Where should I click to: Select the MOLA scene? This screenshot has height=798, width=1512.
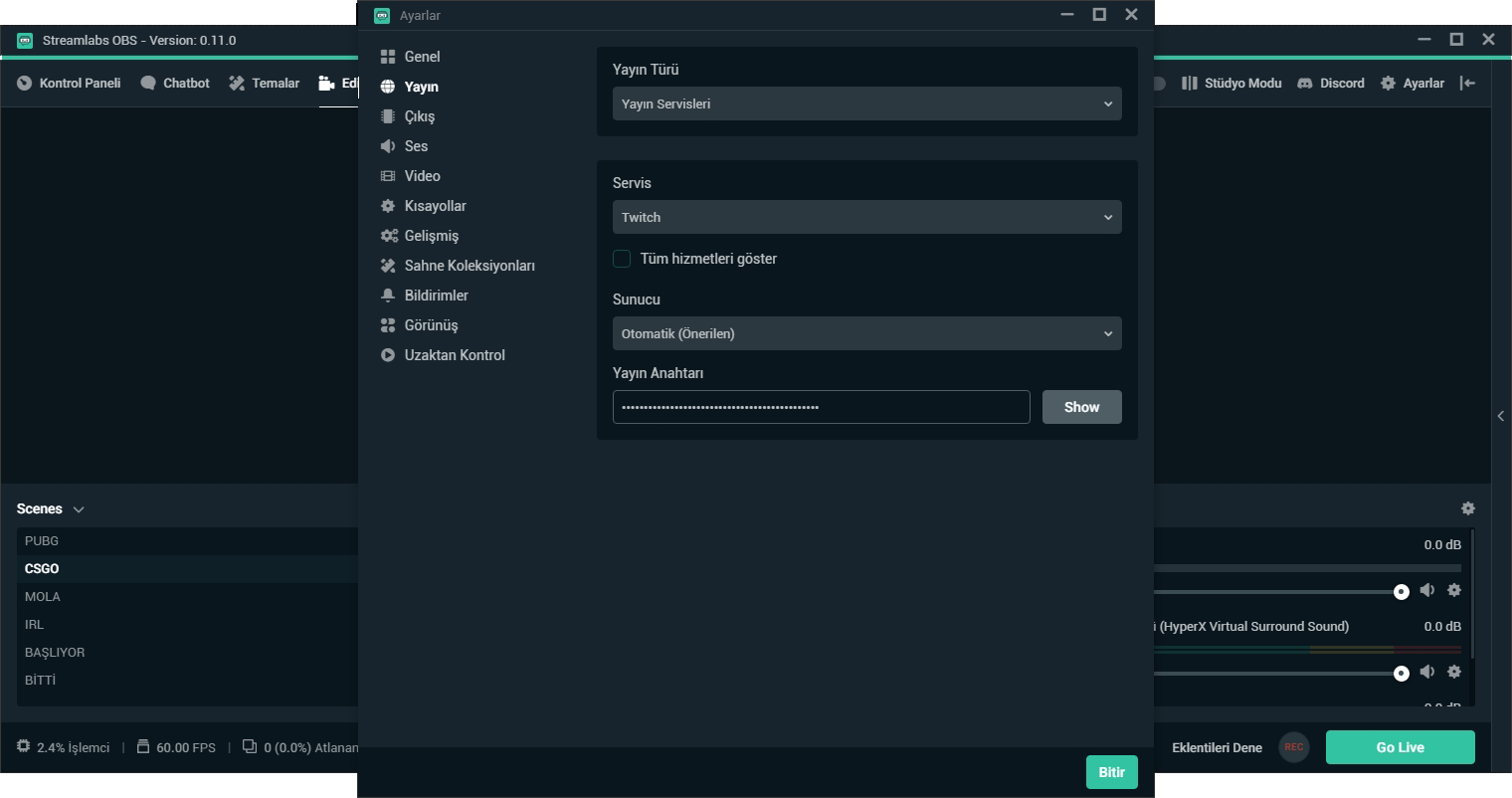[187, 597]
